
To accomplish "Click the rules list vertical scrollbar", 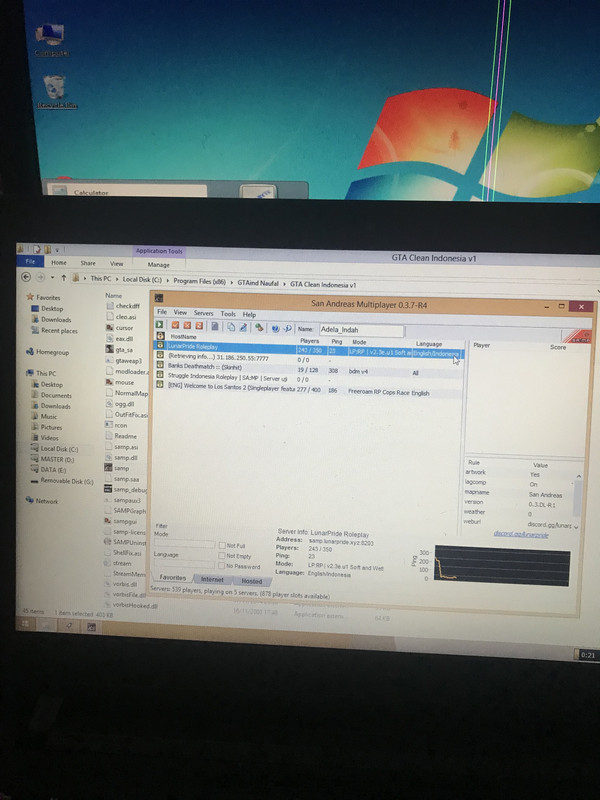I will [577, 499].
